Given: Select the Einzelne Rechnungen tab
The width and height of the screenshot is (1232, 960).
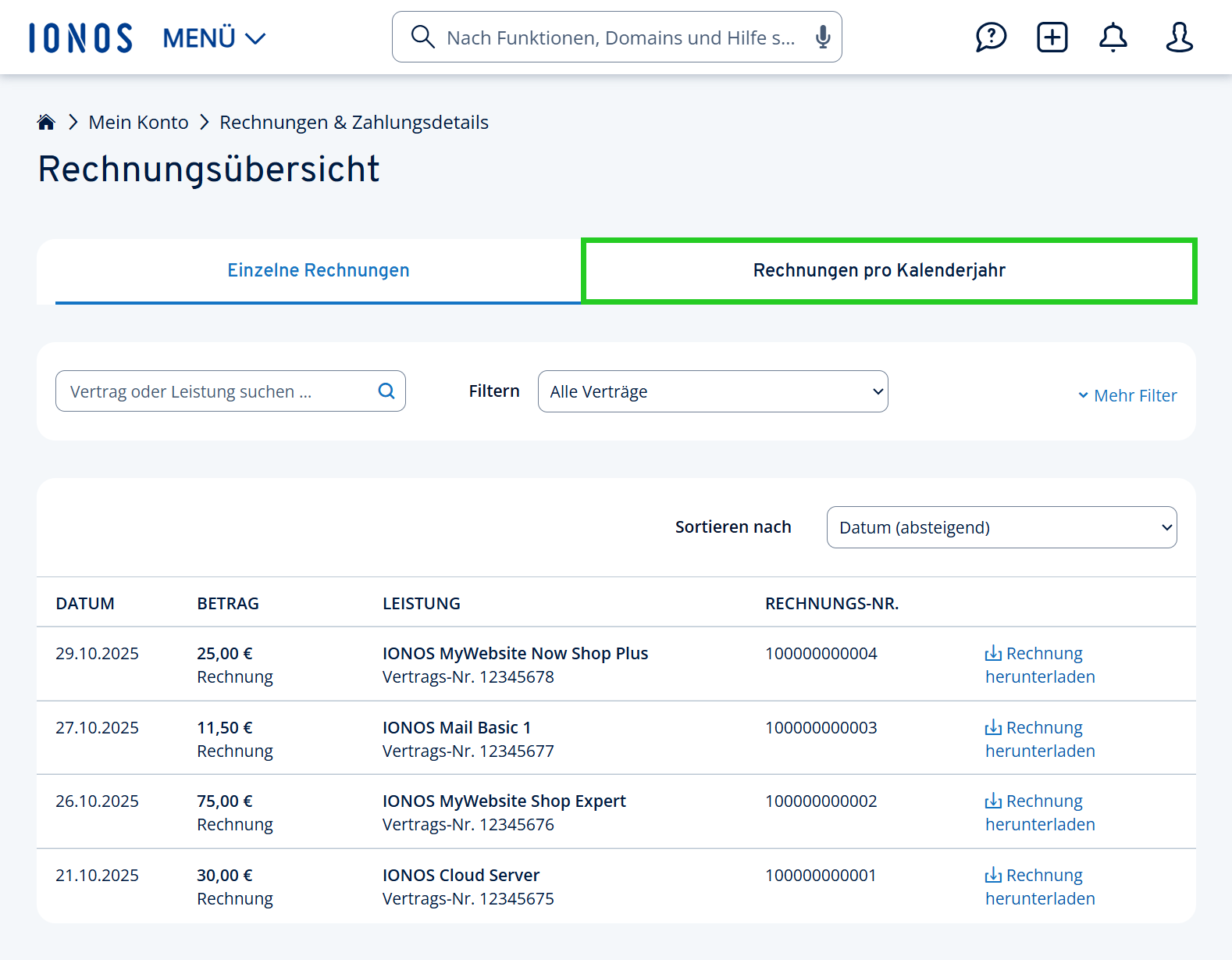Looking at the screenshot, I should point(318,270).
